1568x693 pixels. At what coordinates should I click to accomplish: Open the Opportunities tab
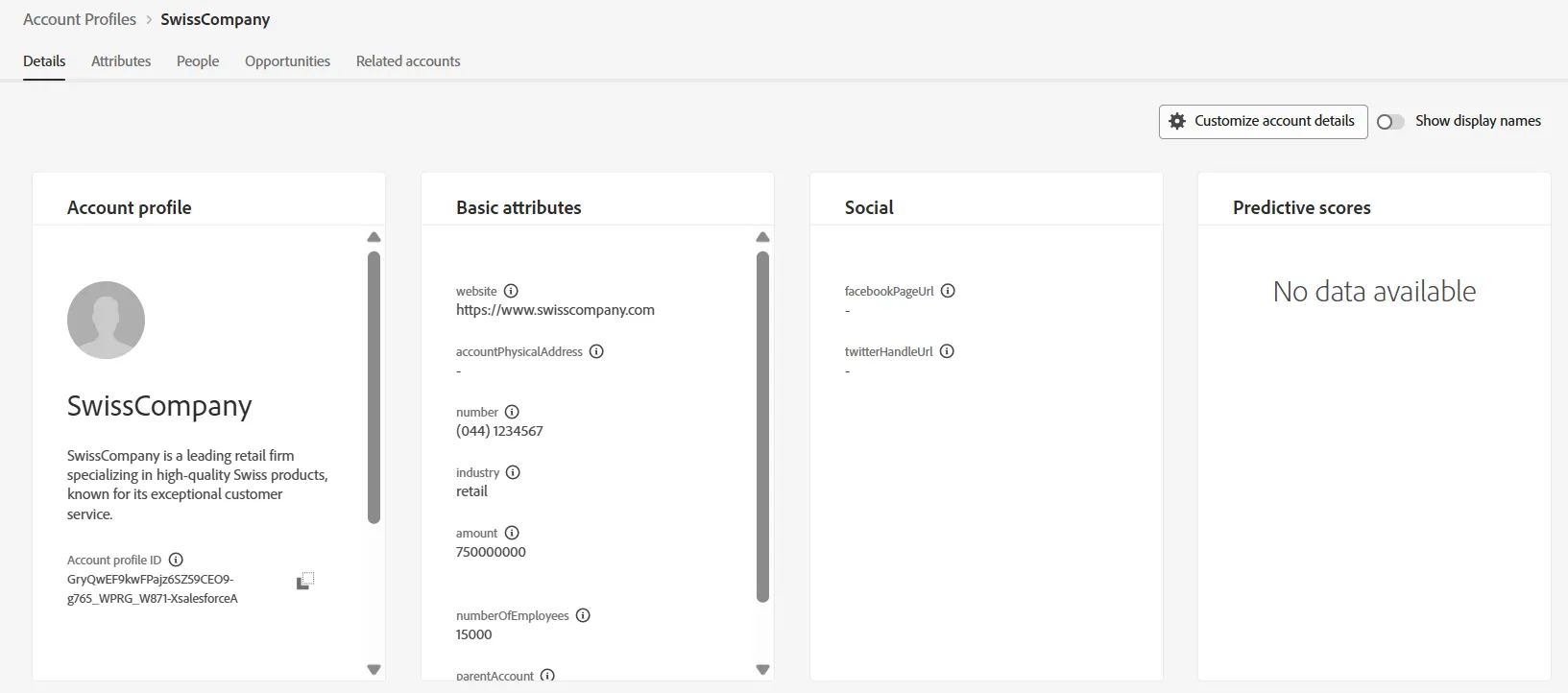click(x=287, y=61)
